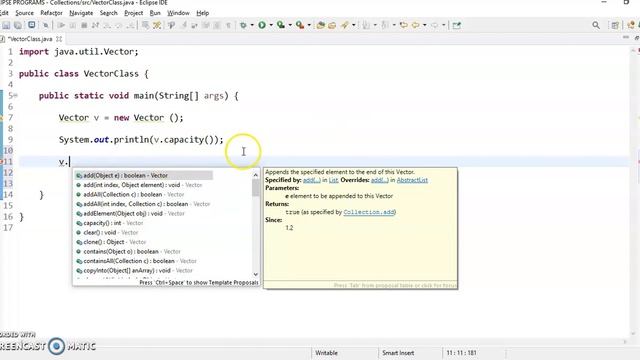The width and height of the screenshot is (640, 360).
Task: Close the VectorClass.java tab
Action: click(x=59, y=39)
